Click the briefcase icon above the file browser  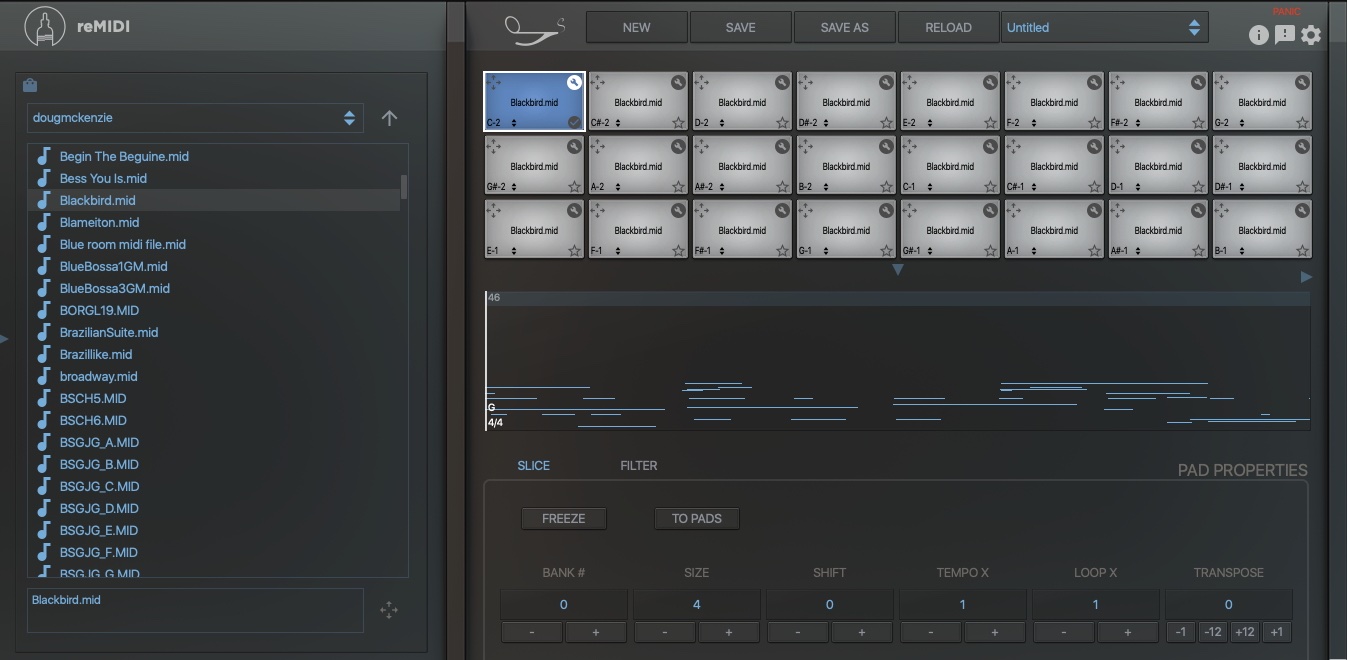pyautogui.click(x=30, y=86)
